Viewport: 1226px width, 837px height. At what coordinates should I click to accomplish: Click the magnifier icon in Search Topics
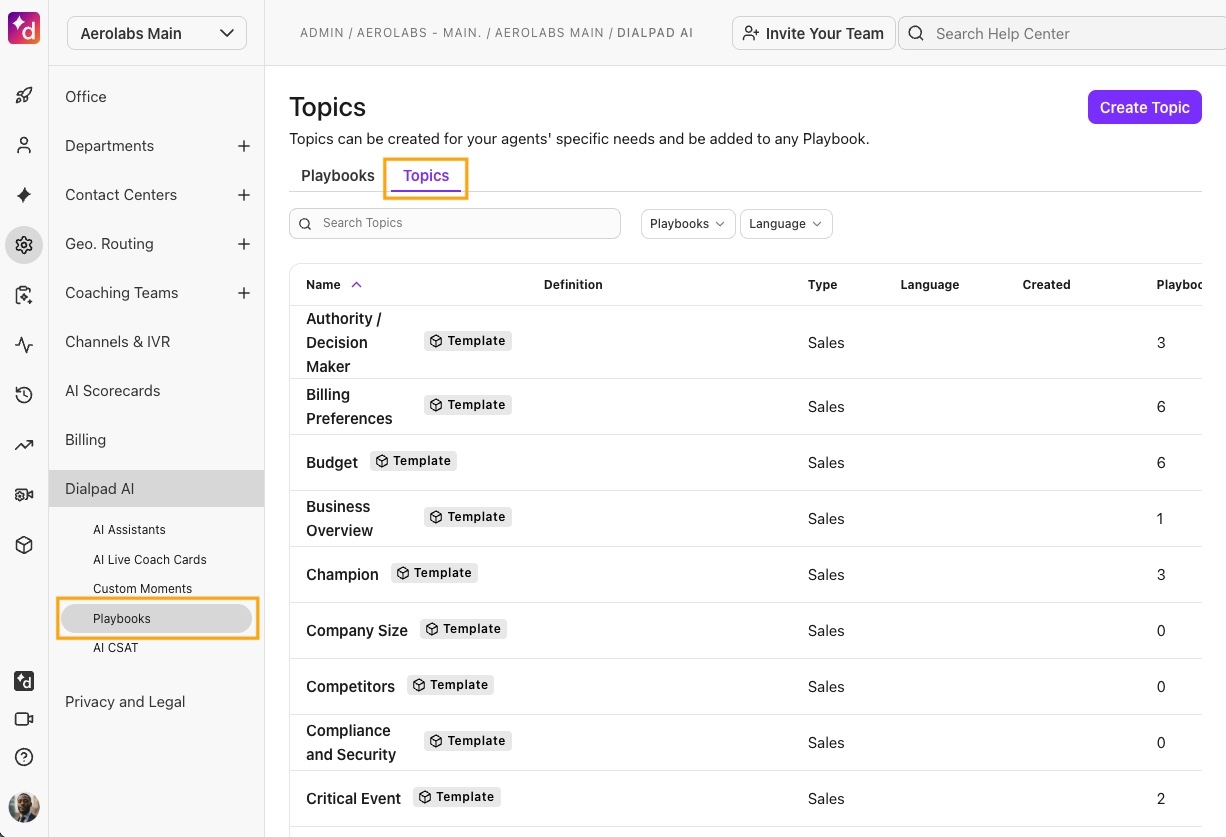click(306, 223)
